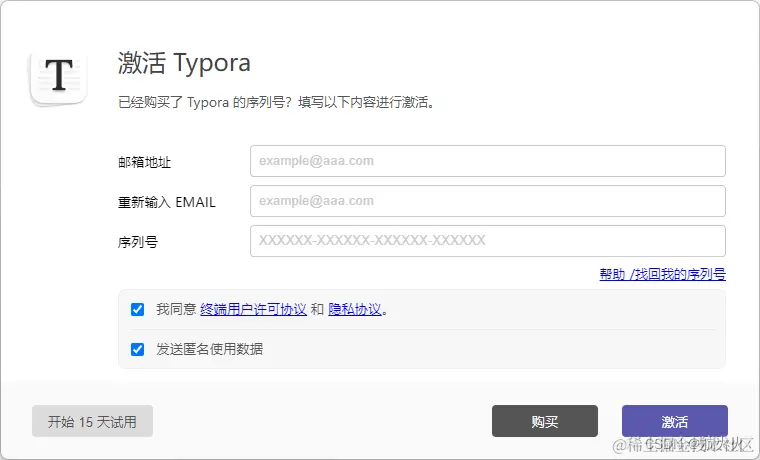Viewport: 760px width, 460px height.
Task: Click the 发送匿名使用数据 label text
Action: [x=209, y=349]
